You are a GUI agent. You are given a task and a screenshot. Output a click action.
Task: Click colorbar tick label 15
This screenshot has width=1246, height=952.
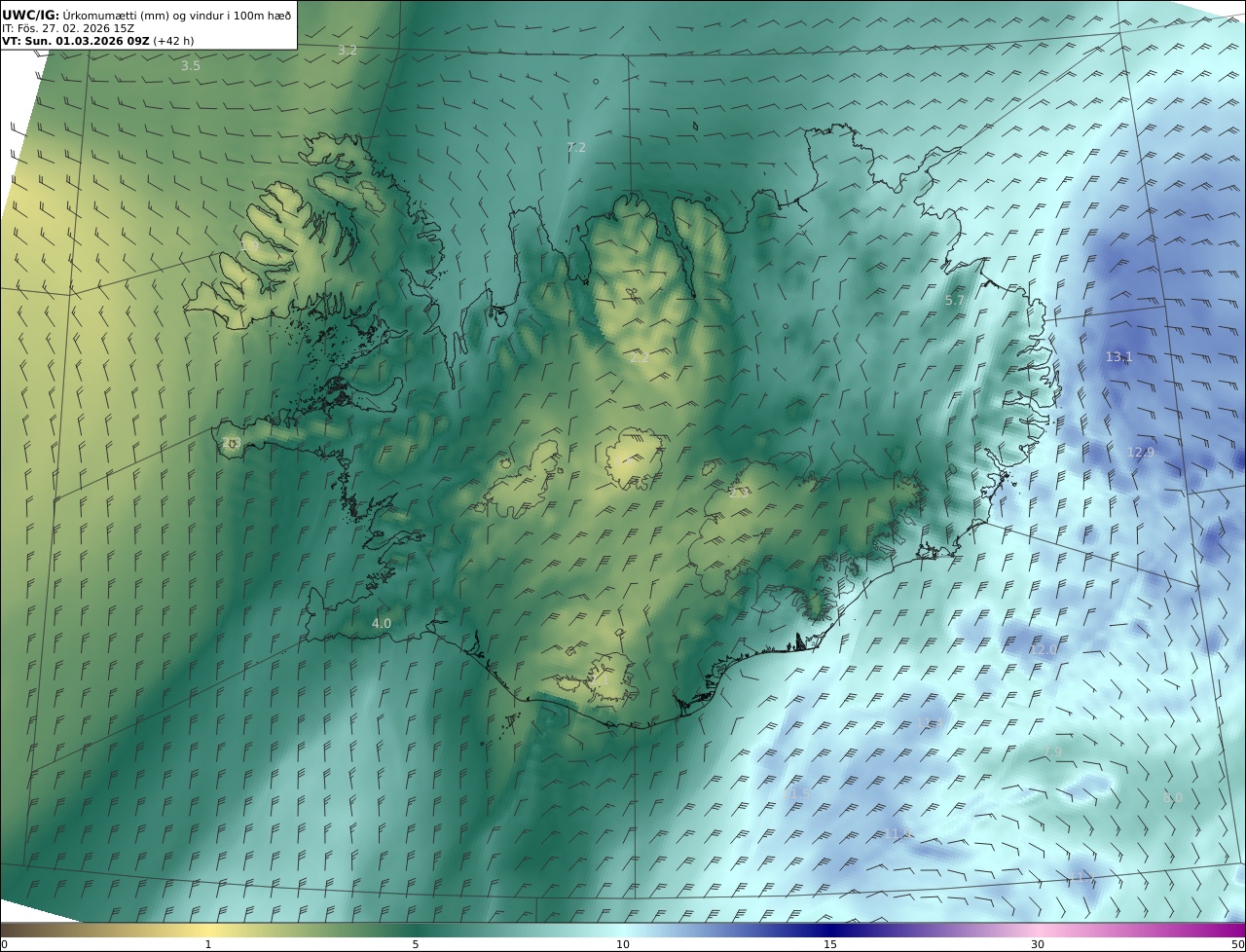[830, 944]
